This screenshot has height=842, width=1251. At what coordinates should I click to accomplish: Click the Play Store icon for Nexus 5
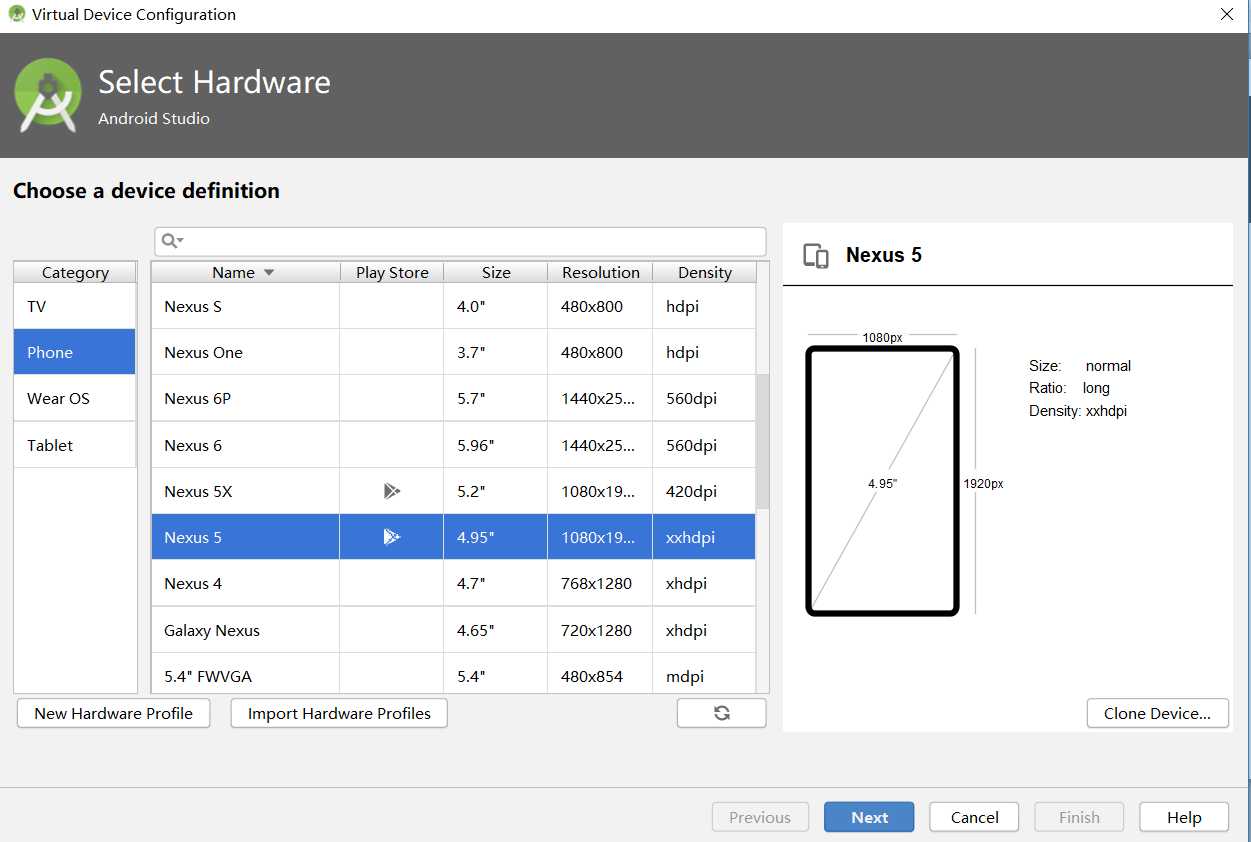point(392,537)
